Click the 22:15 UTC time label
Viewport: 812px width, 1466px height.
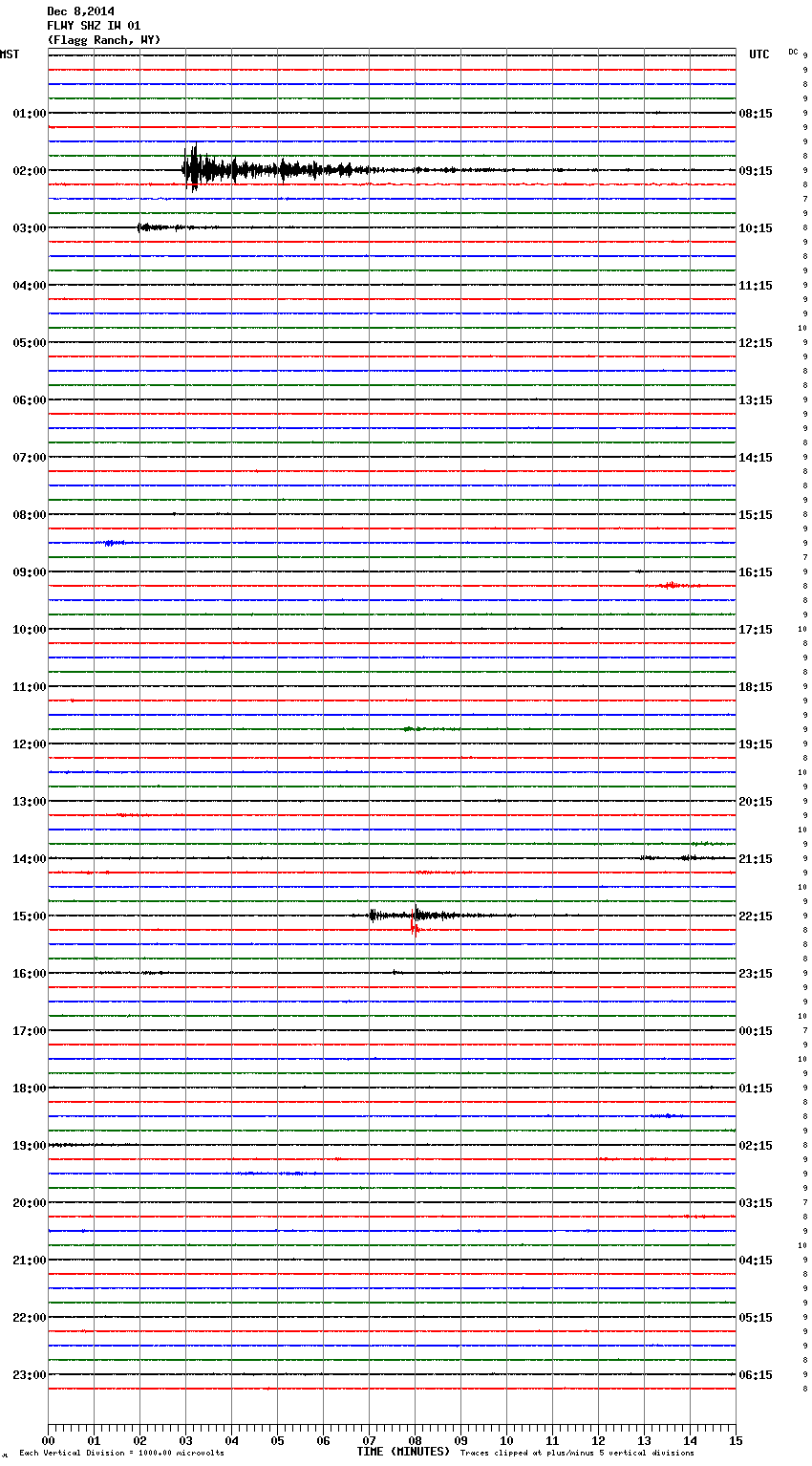[x=756, y=916]
